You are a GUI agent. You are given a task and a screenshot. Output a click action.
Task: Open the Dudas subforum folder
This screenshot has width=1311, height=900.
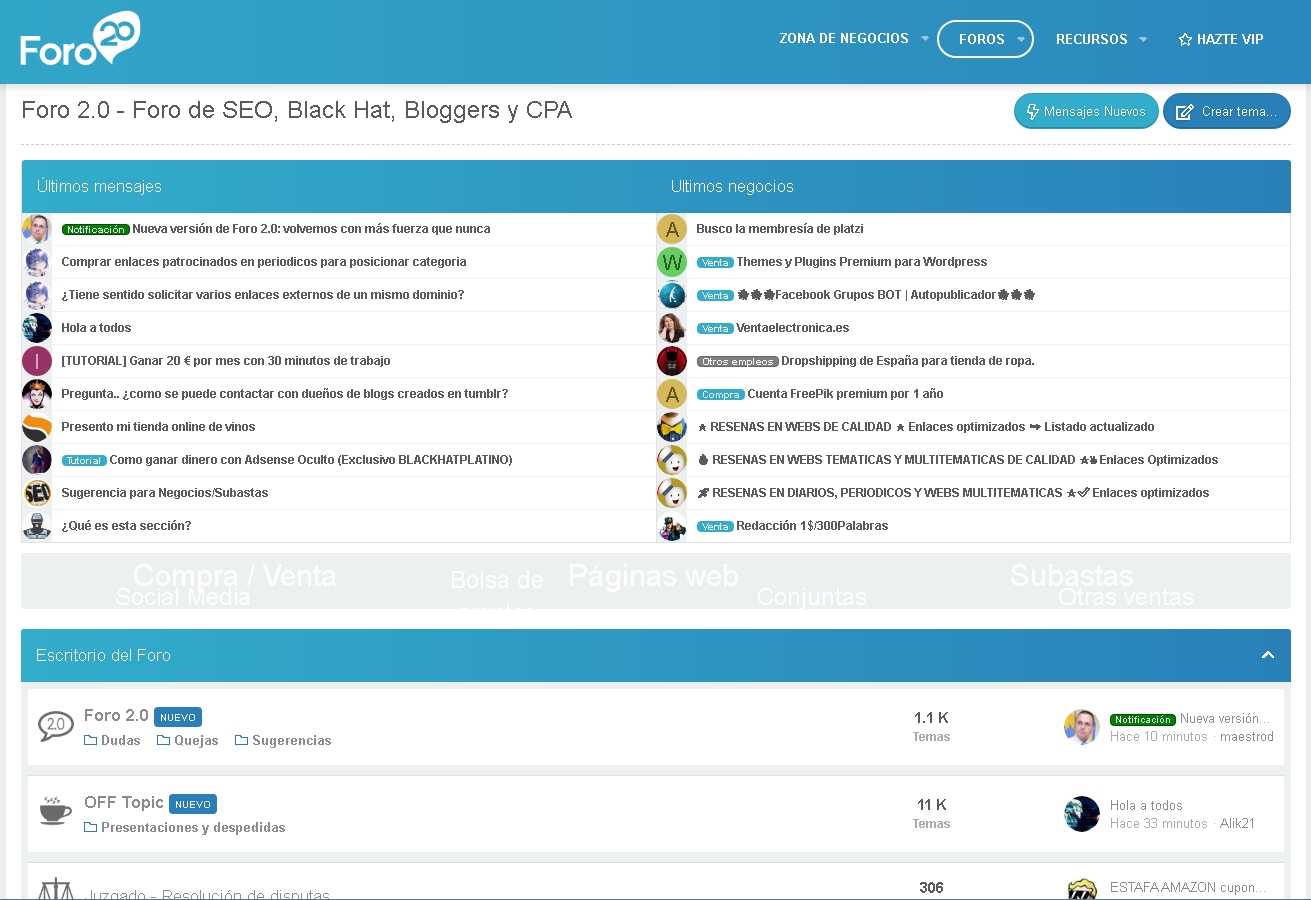coord(112,741)
